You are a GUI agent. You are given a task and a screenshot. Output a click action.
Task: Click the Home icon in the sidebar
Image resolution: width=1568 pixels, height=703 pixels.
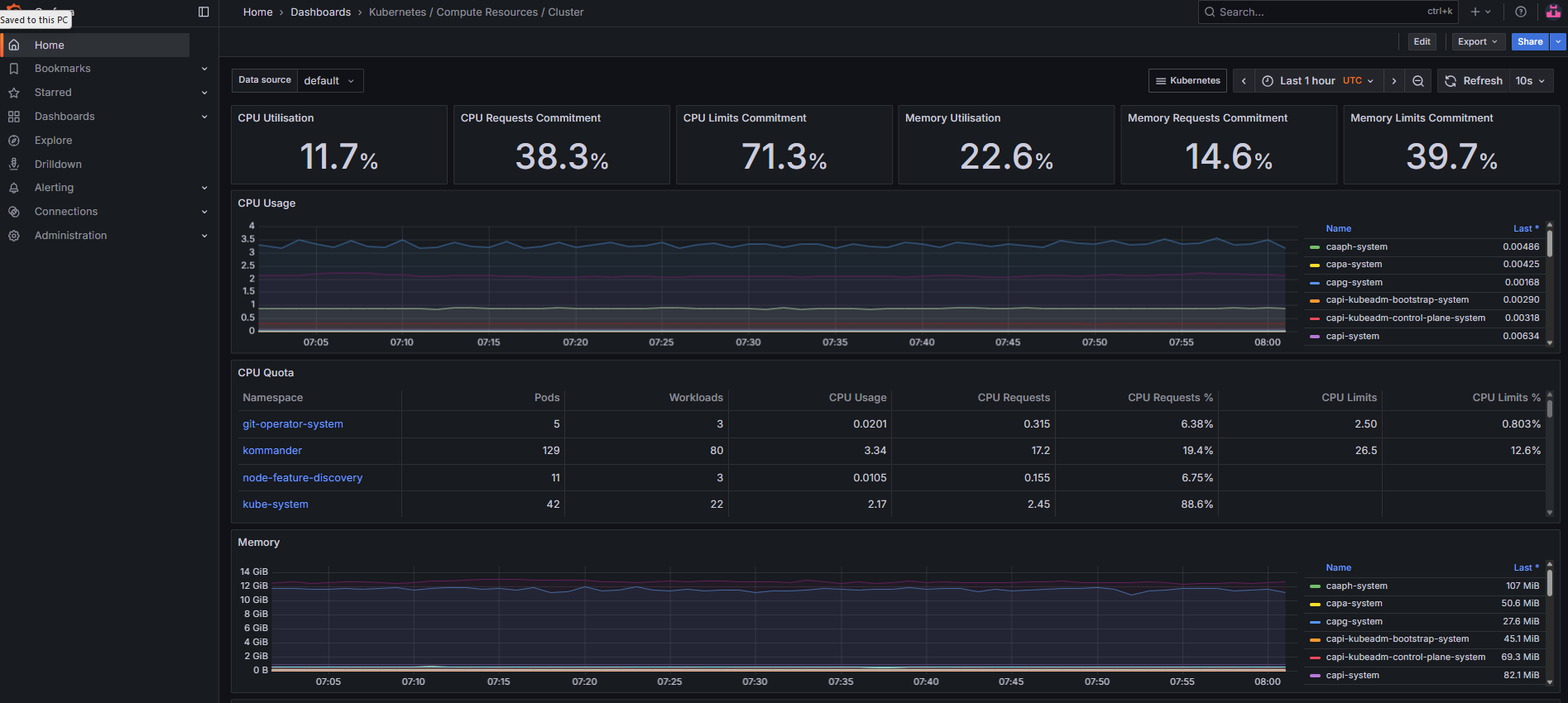point(14,45)
